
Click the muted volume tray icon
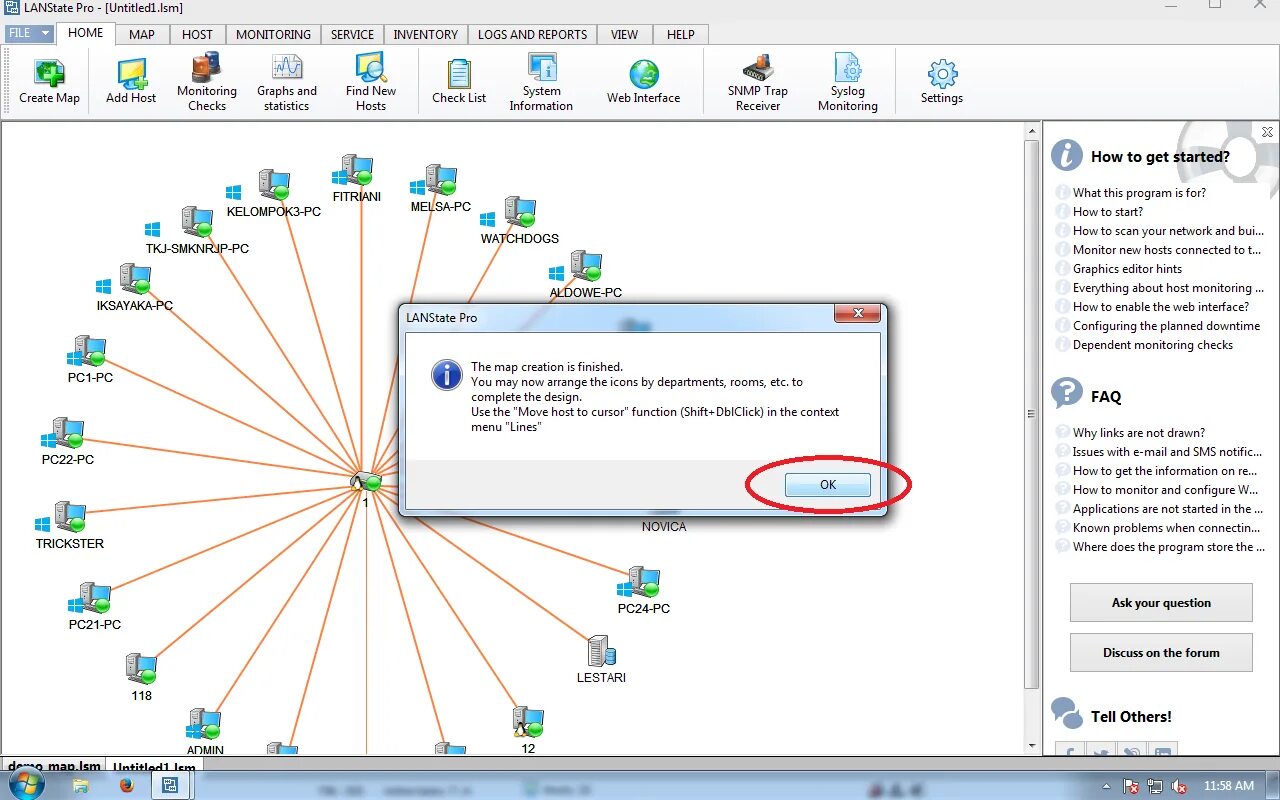click(x=1179, y=786)
